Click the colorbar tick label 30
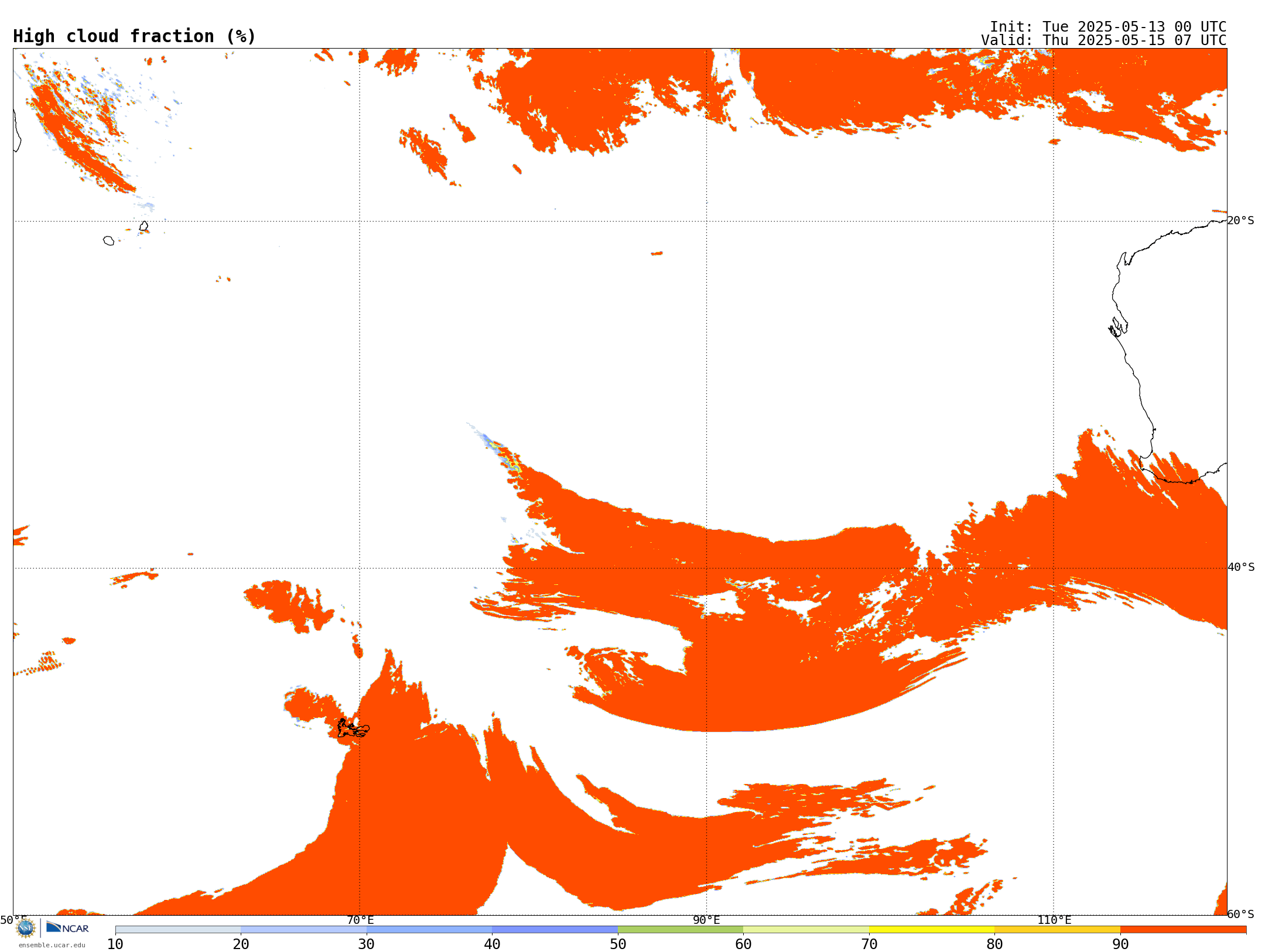Image resolution: width=1265 pixels, height=952 pixels. [367, 944]
